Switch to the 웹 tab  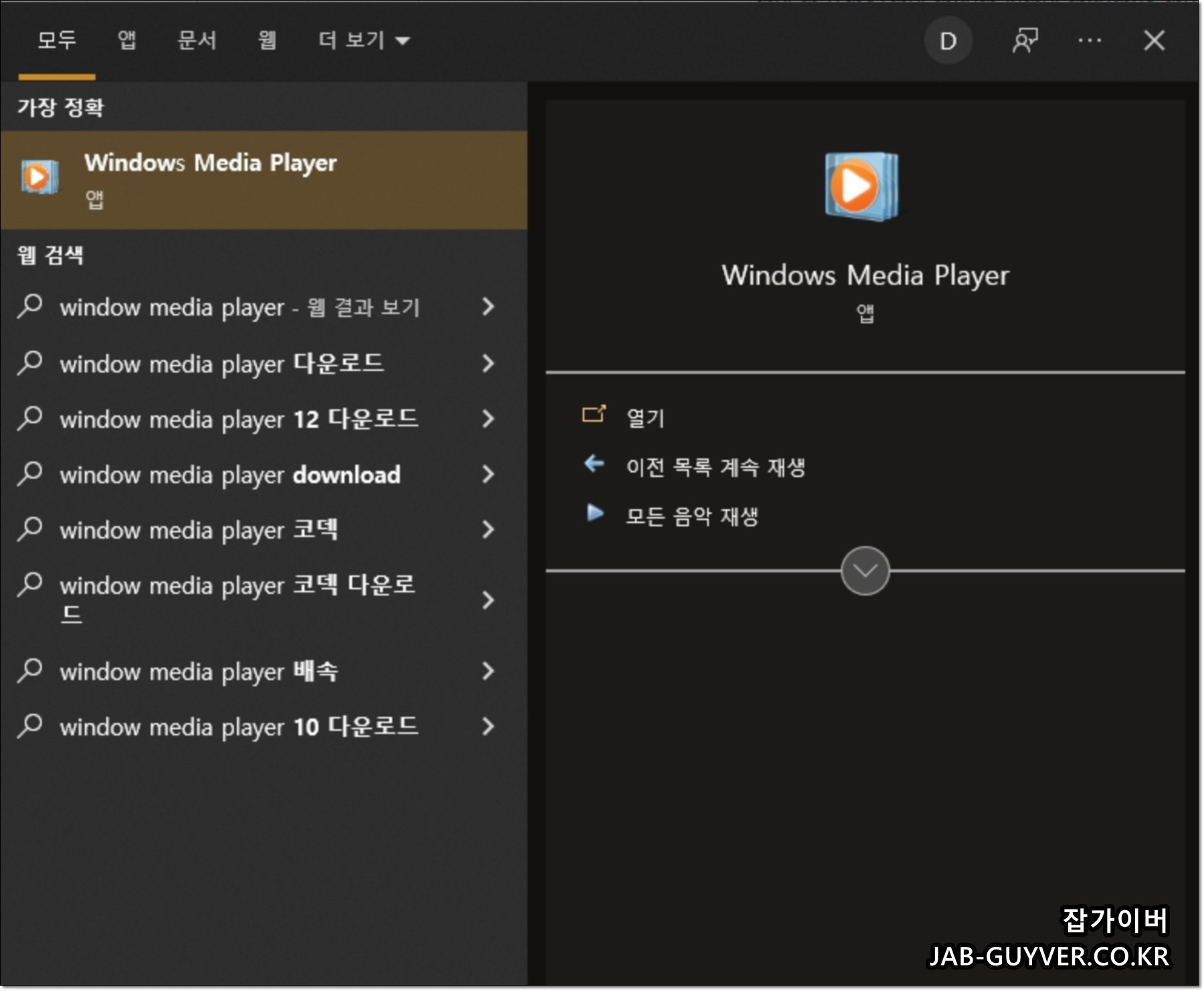coord(267,40)
